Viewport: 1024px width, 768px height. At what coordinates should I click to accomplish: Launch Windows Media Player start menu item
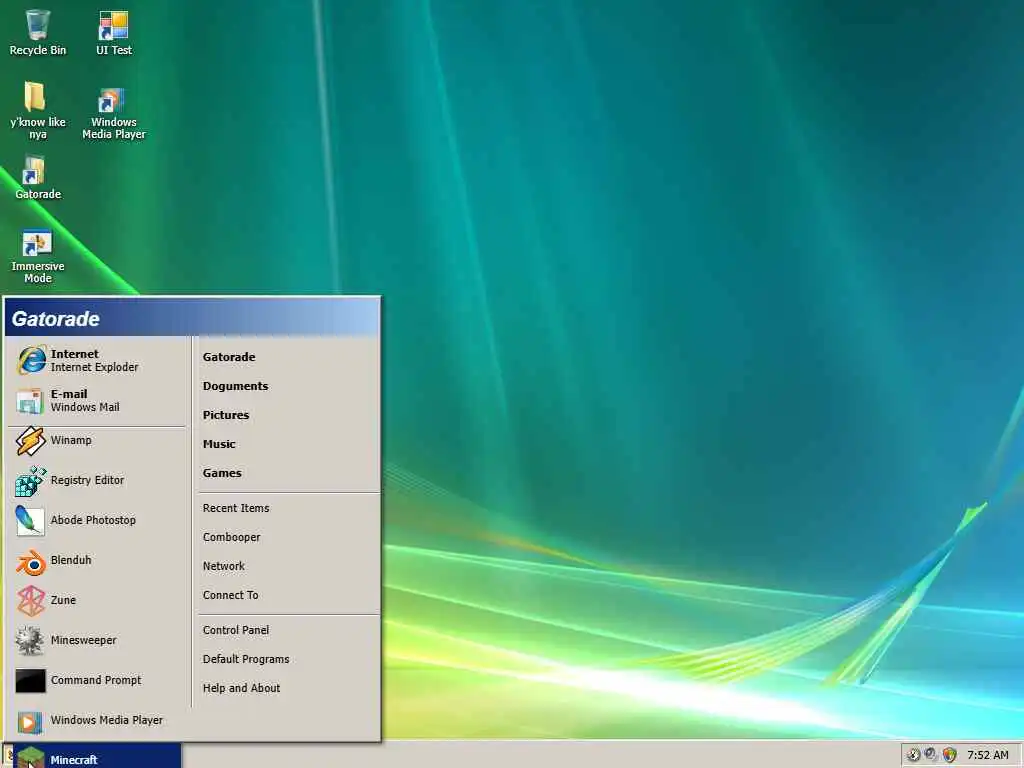[97, 720]
